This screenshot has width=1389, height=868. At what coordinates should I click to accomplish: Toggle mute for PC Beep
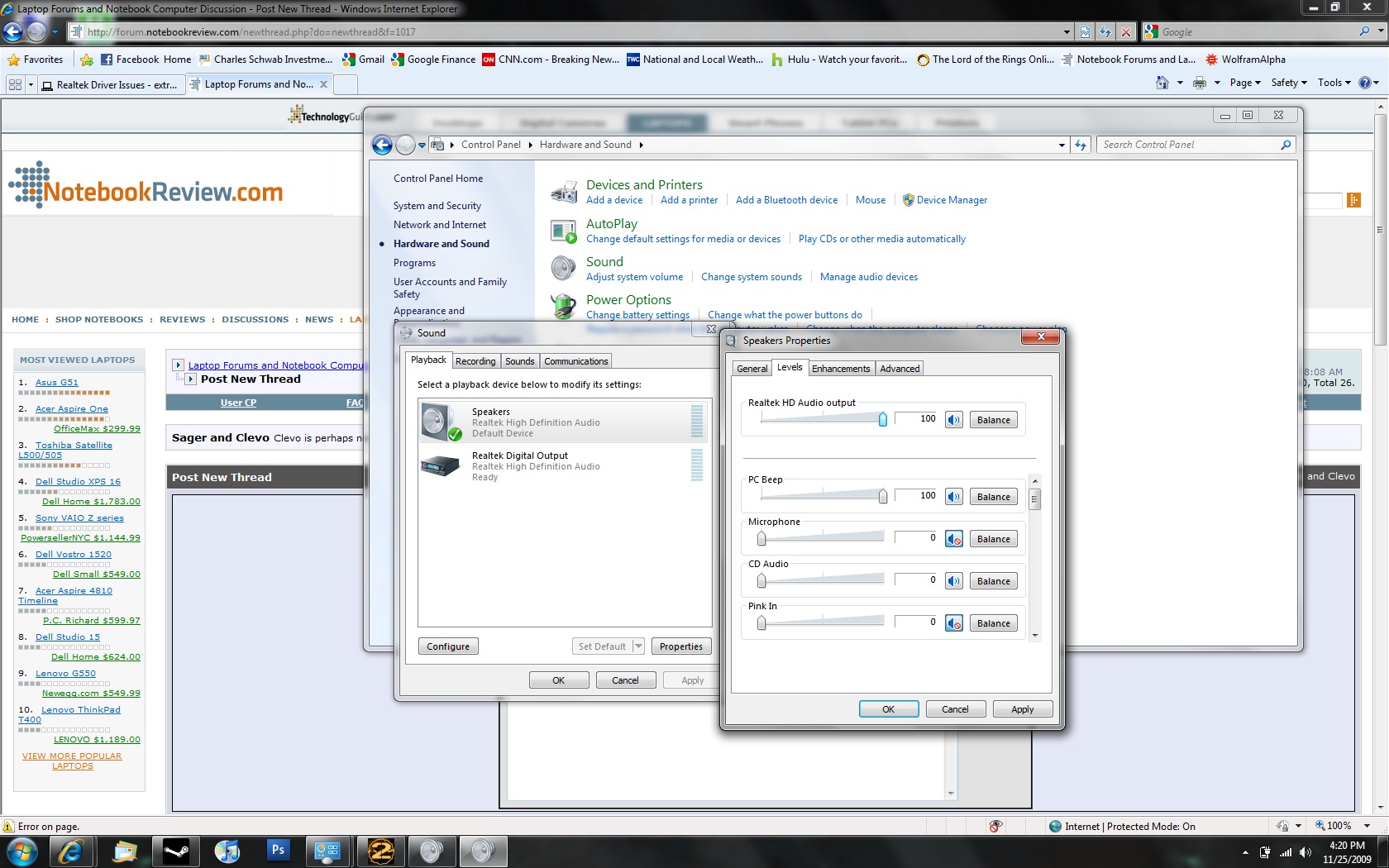(954, 497)
